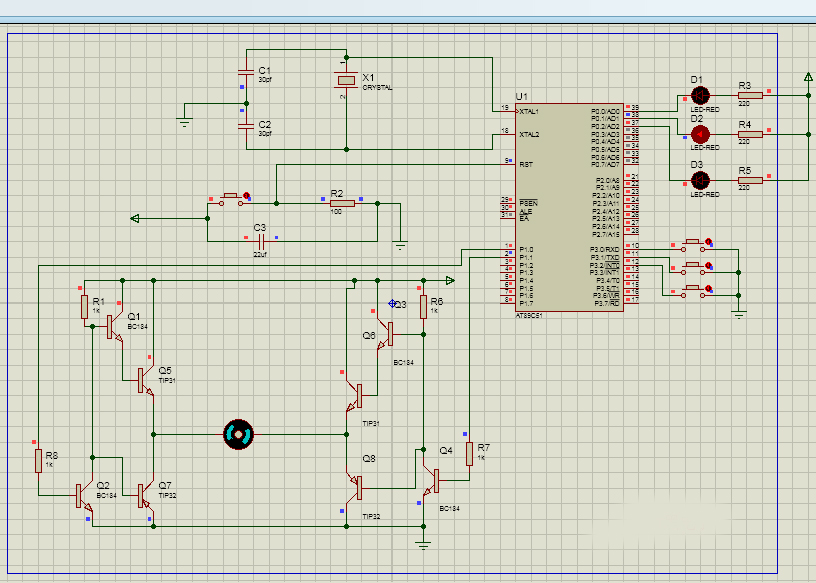The image size is (816, 583).
Task: Select capacitor C3 22uf
Action: pos(262,241)
